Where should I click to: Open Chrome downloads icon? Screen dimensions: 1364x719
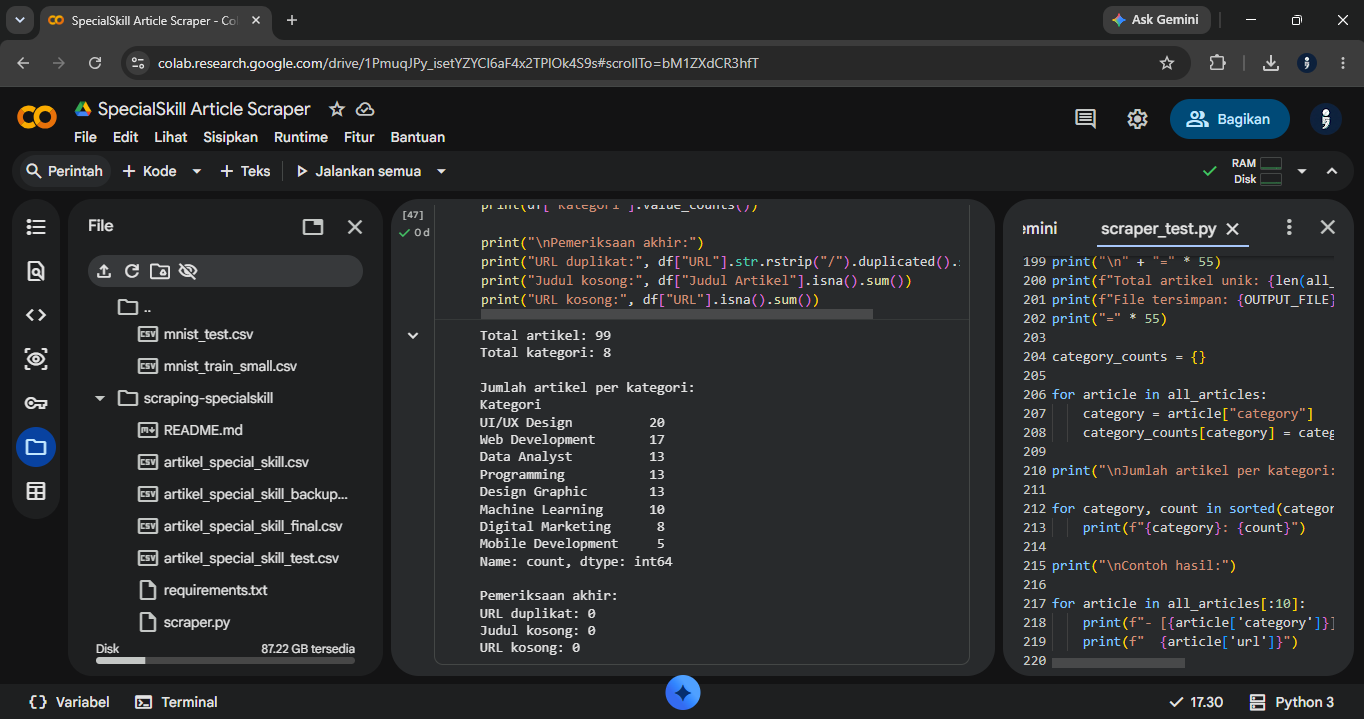coord(1270,63)
